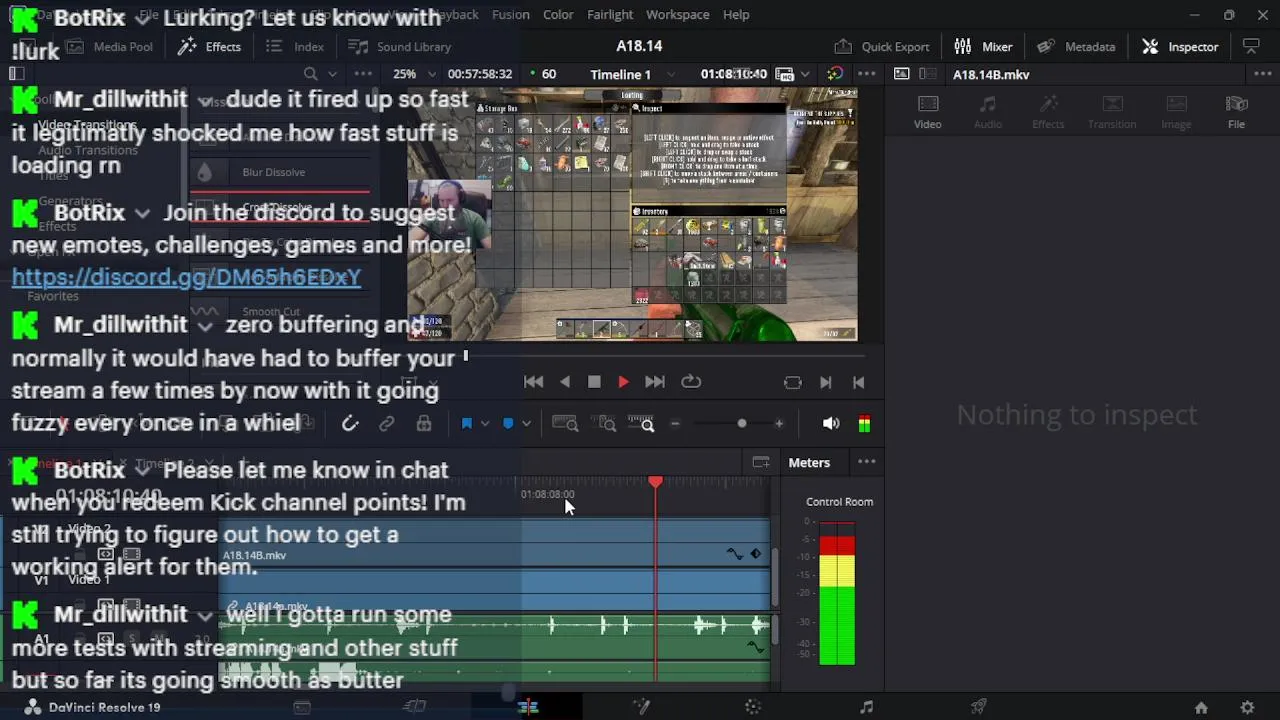Viewport: 1280px width, 720px height.
Task: Open the viewer options three-dot menu
Action: point(866,74)
